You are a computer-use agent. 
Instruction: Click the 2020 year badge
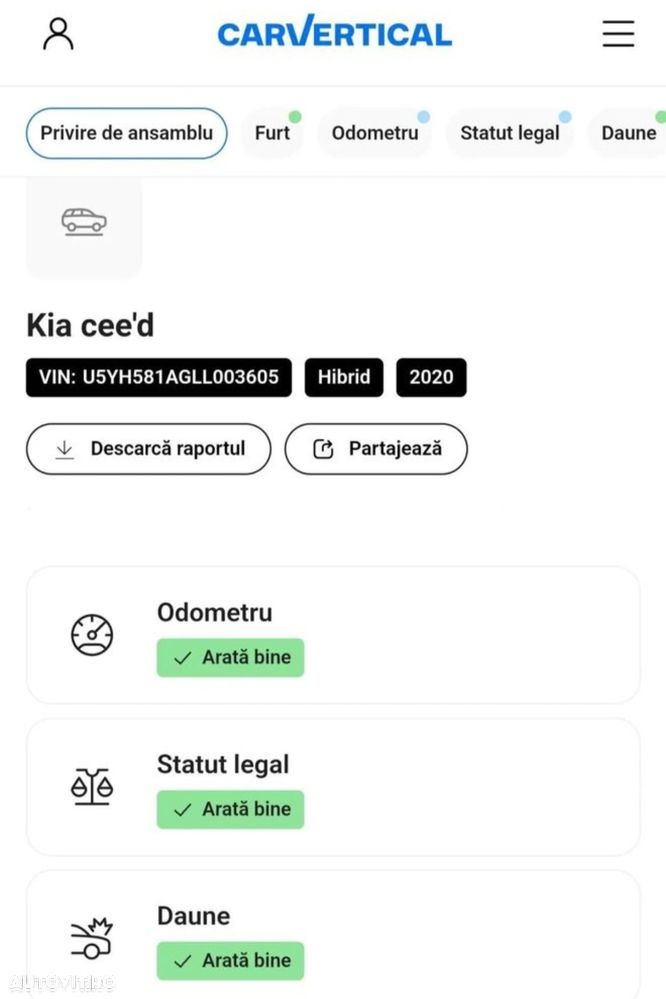click(x=431, y=377)
